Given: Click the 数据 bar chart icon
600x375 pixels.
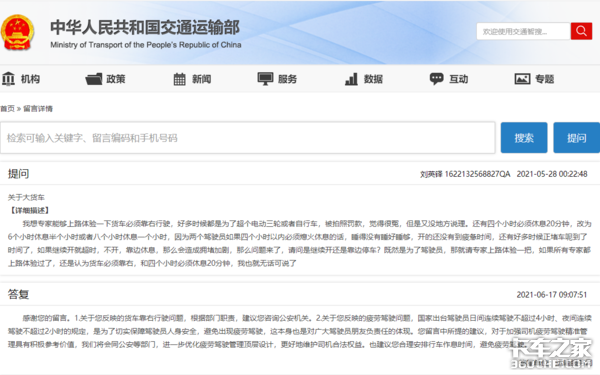Looking at the screenshot, I should pyautogui.click(x=351, y=79).
